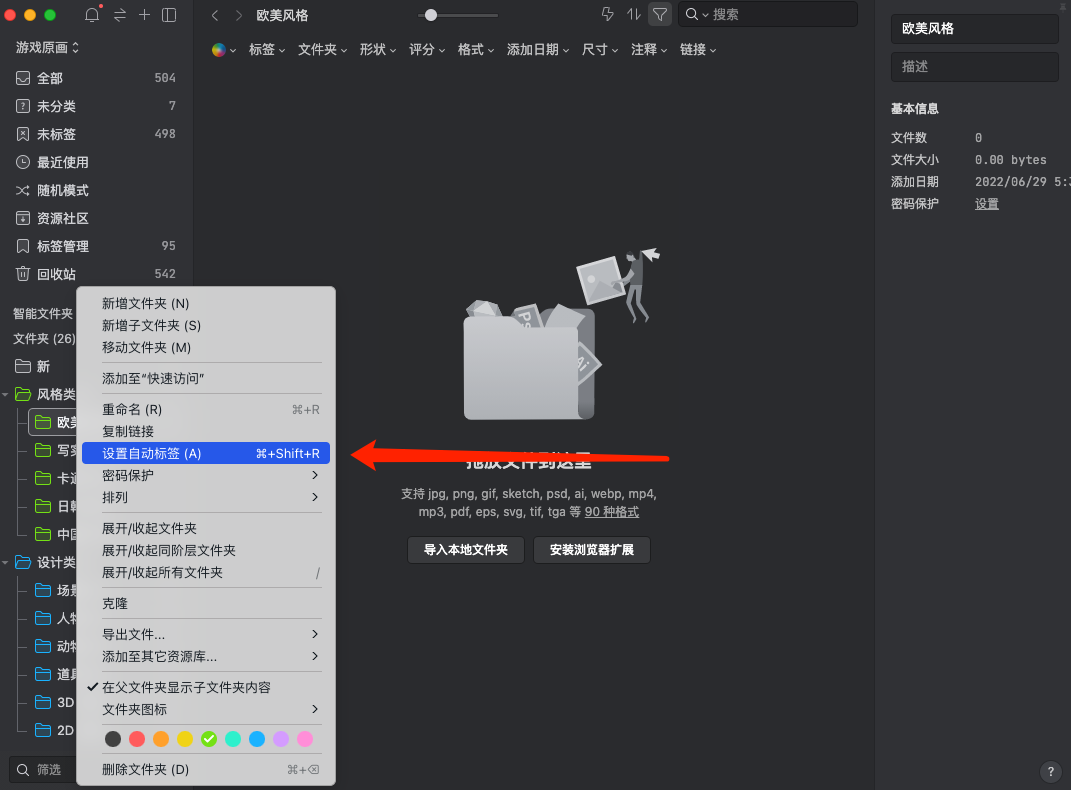Click the sort order icon next to the filter
Image resolution: width=1071 pixels, height=790 pixels.
[x=632, y=15]
